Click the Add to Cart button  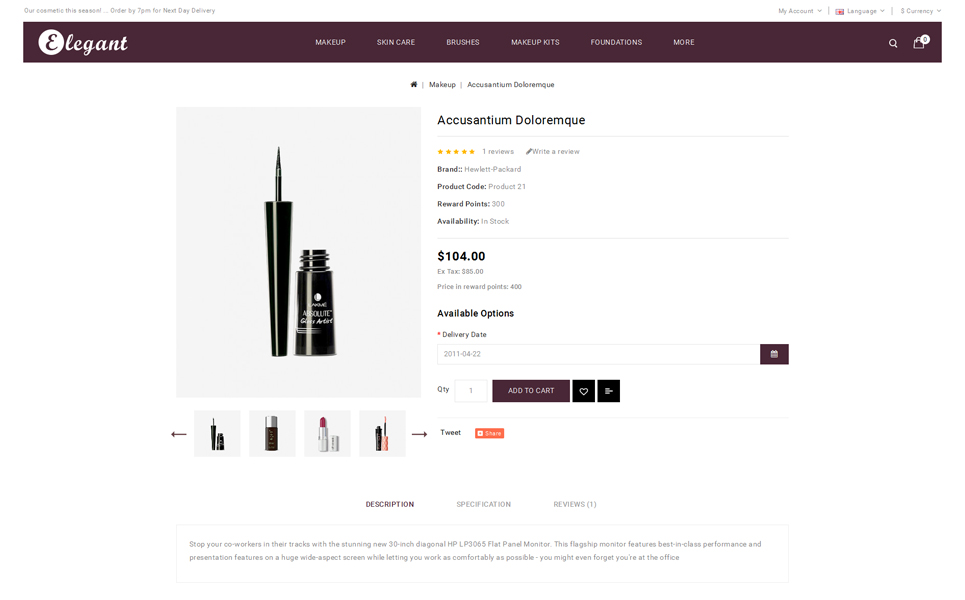point(531,391)
